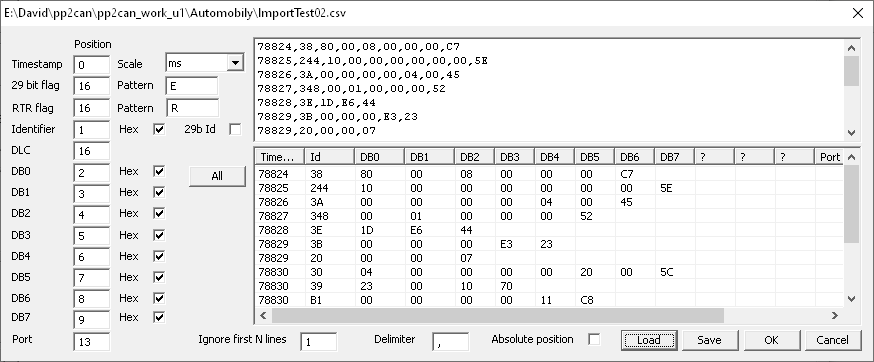Click the Id column header

click(330, 157)
